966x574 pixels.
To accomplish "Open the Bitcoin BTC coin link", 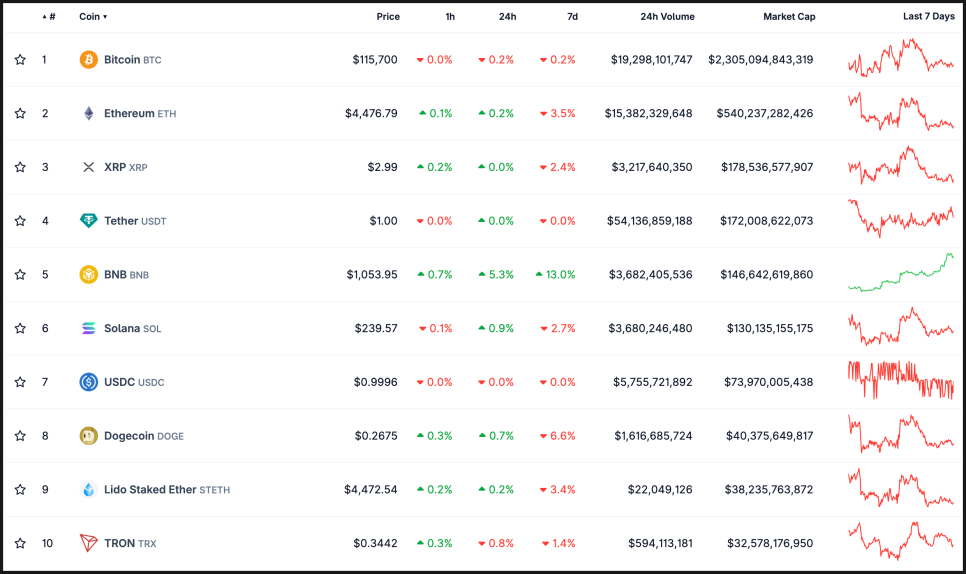I will [x=132, y=60].
